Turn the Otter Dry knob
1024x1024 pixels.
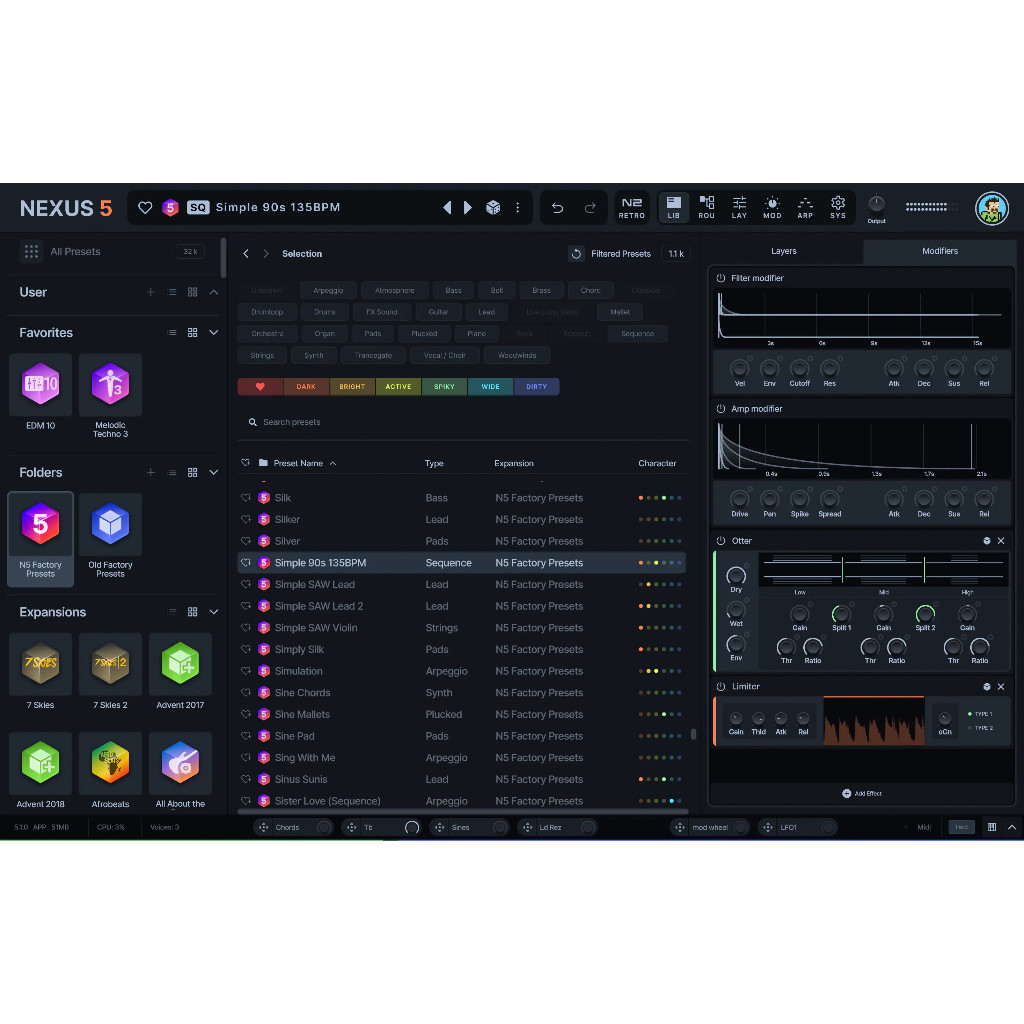tap(736, 576)
